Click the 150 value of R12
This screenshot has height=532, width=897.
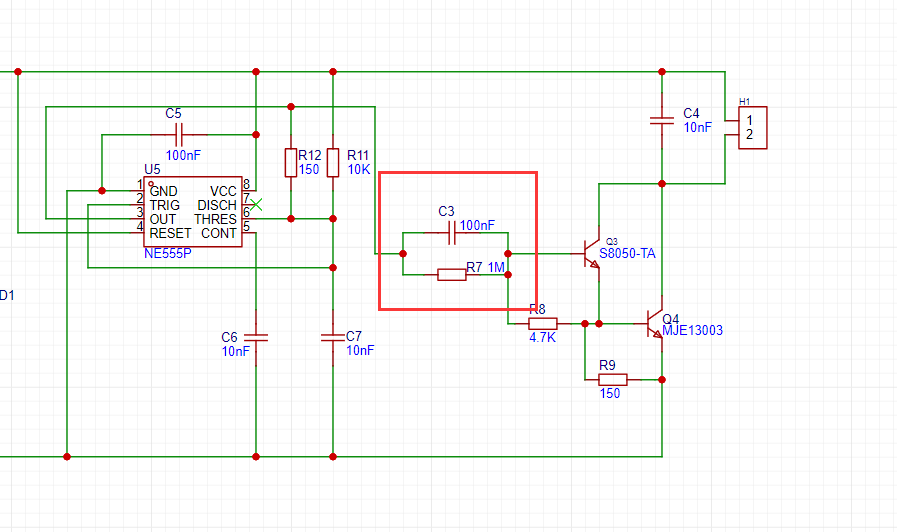click(x=309, y=169)
